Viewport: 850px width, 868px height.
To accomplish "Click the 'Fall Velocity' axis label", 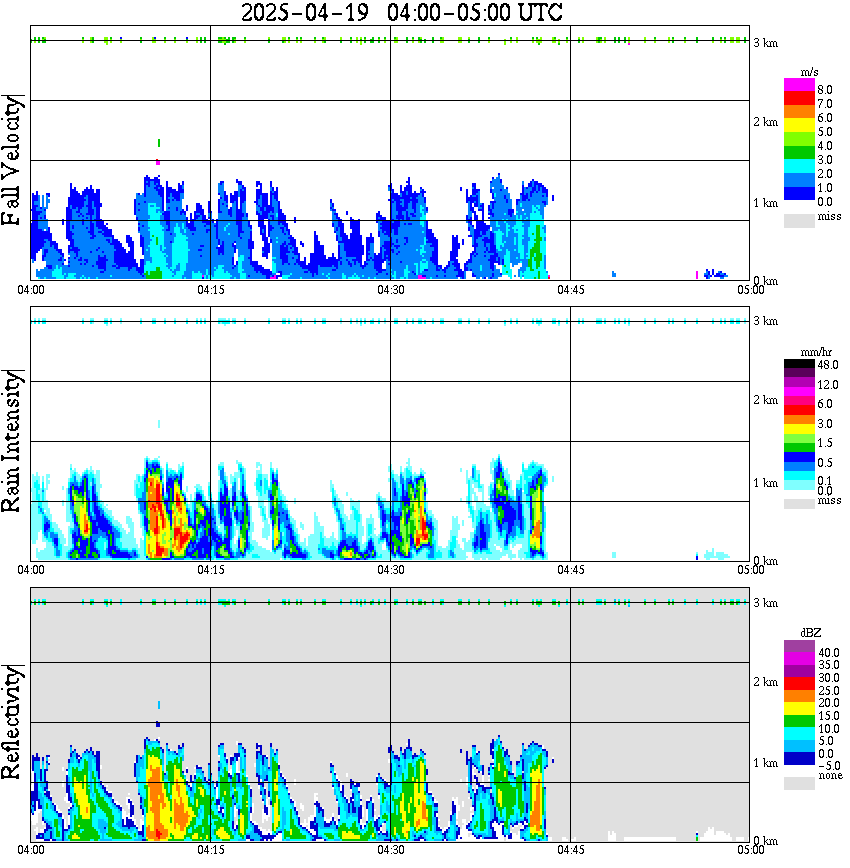I will click(x=11, y=160).
